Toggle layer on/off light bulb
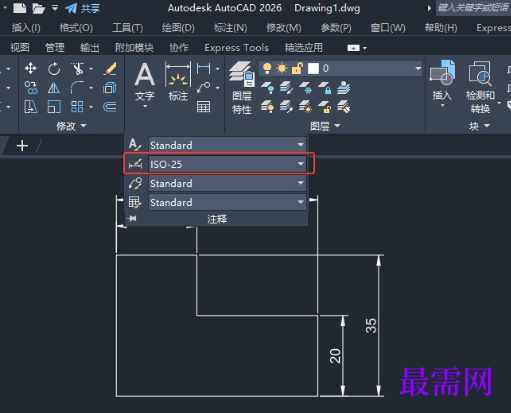 click(x=267, y=69)
